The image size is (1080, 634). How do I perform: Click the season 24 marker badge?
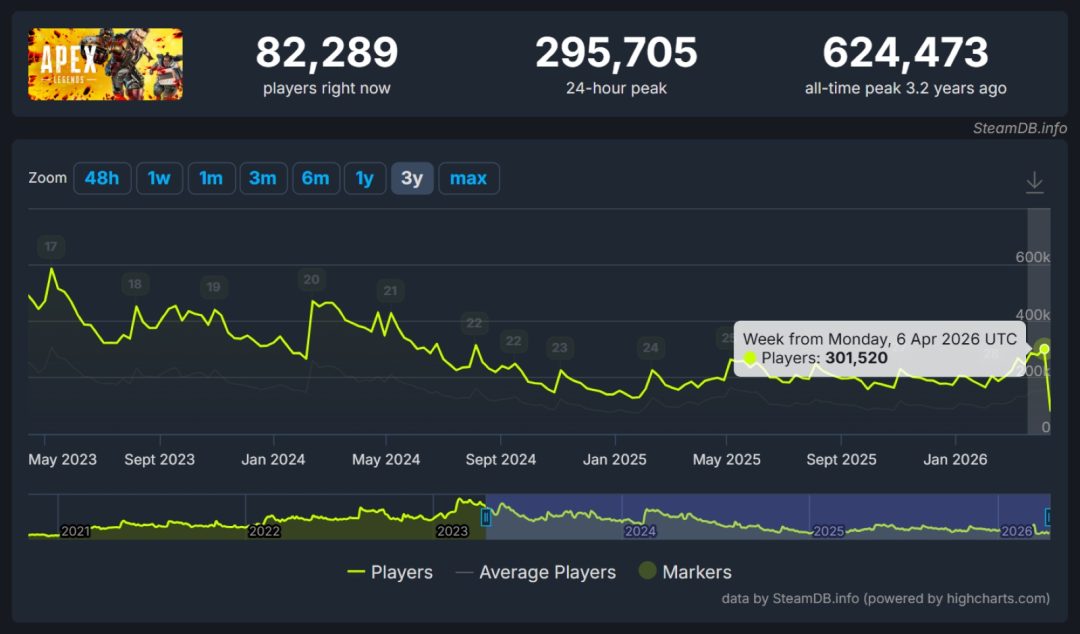pyautogui.click(x=651, y=348)
